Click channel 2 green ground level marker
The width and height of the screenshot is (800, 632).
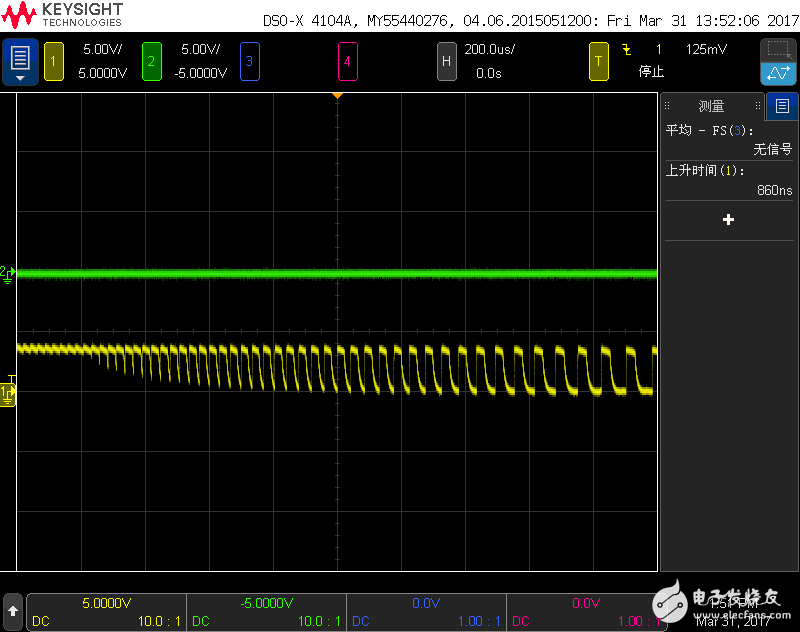point(7,273)
